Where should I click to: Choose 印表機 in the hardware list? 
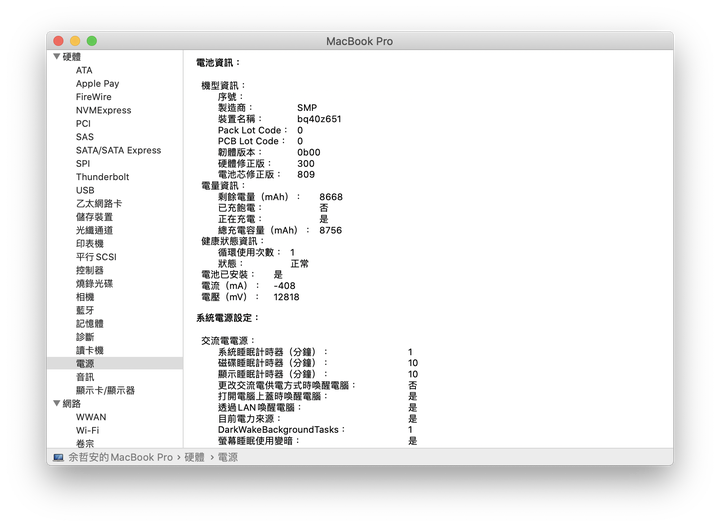pos(90,243)
